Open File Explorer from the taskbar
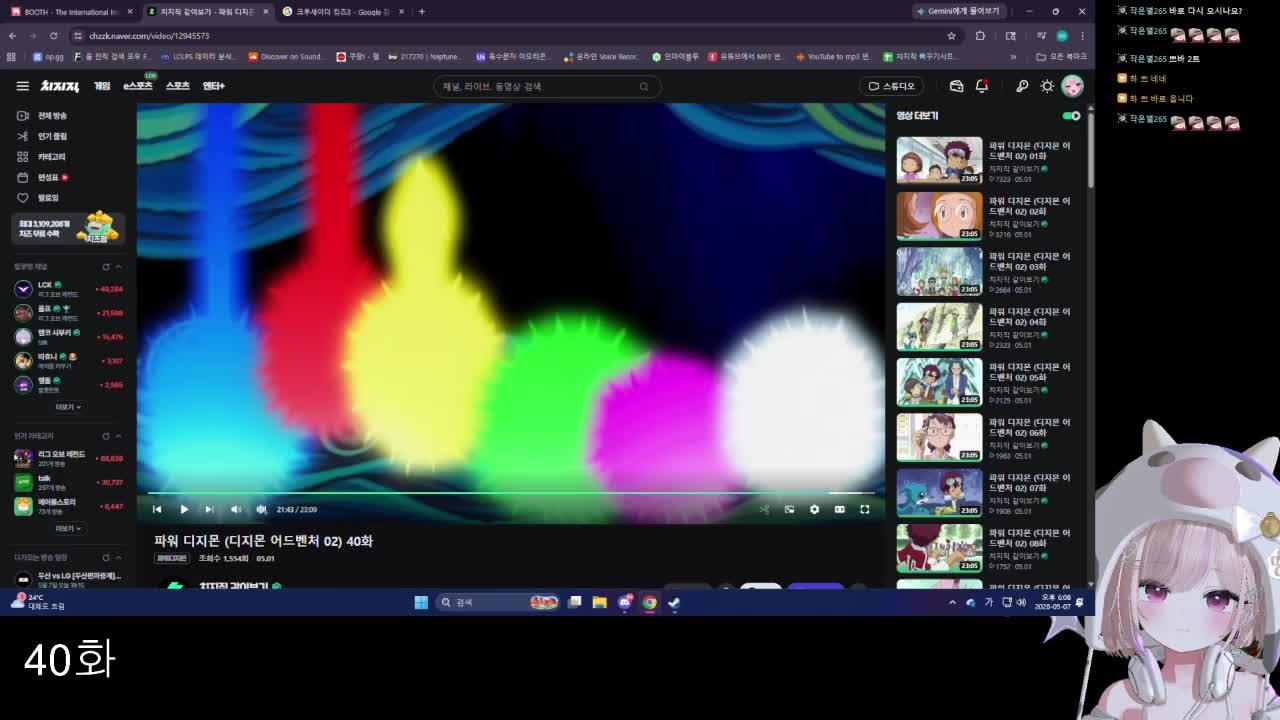 click(x=599, y=602)
